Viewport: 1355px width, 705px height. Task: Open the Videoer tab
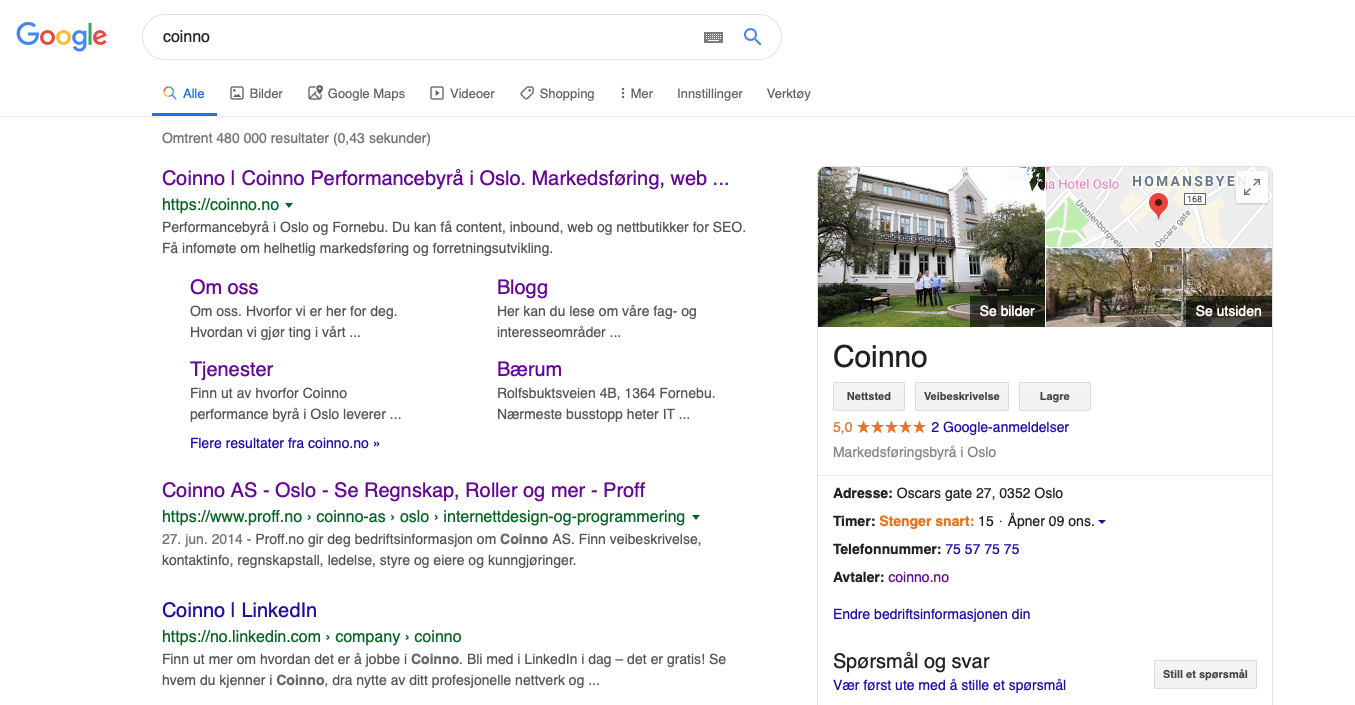(x=462, y=93)
